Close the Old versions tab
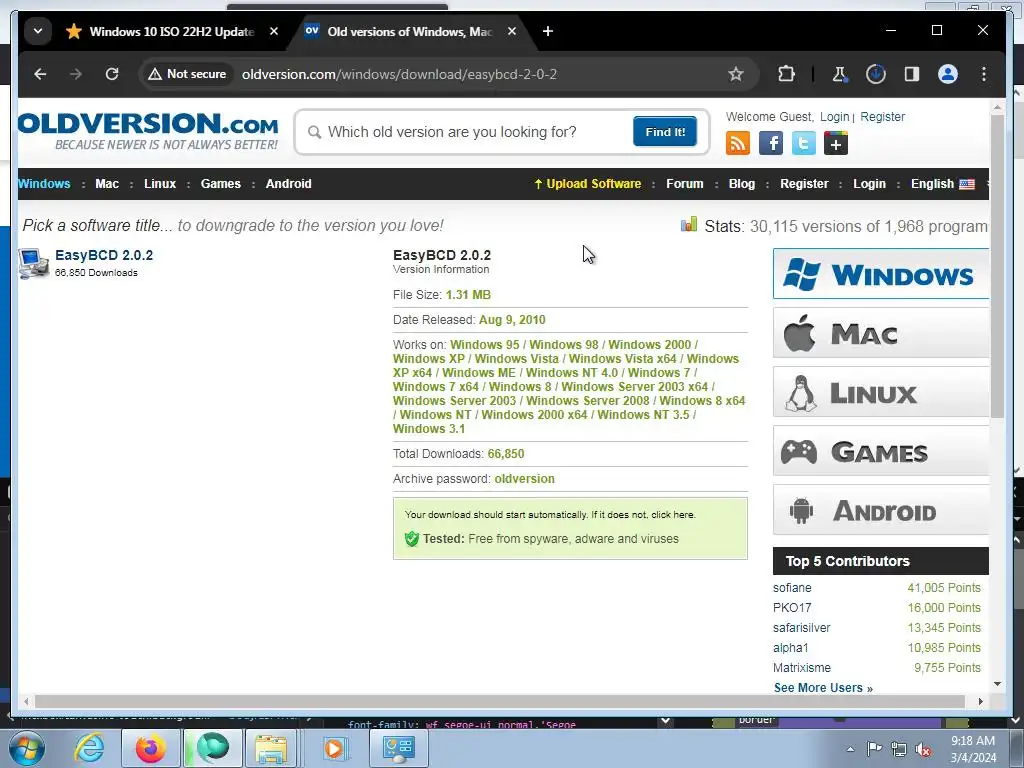1024x768 pixels. [x=512, y=31]
